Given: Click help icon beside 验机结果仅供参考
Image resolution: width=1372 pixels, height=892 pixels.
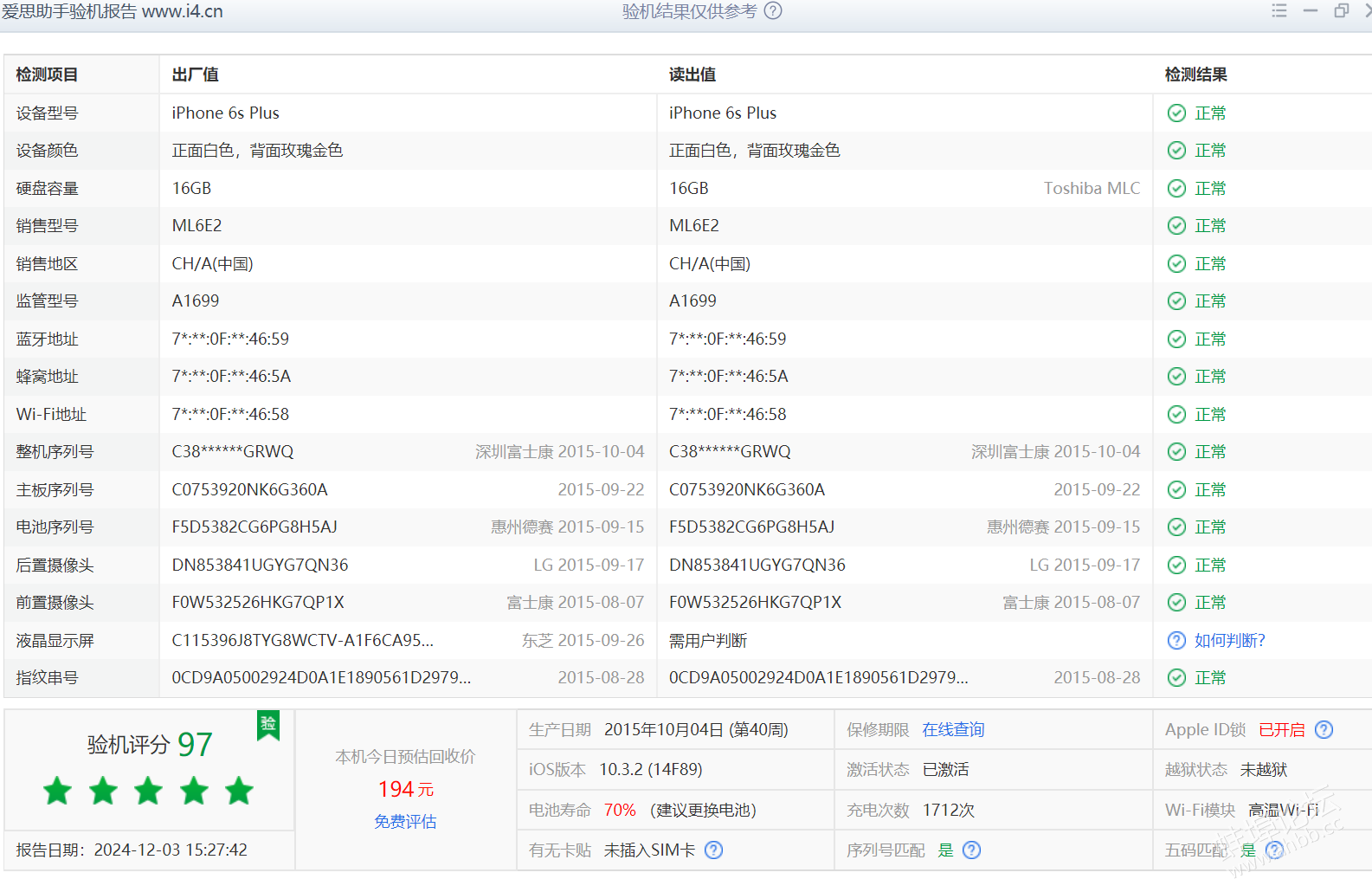Looking at the screenshot, I should tap(773, 11).
